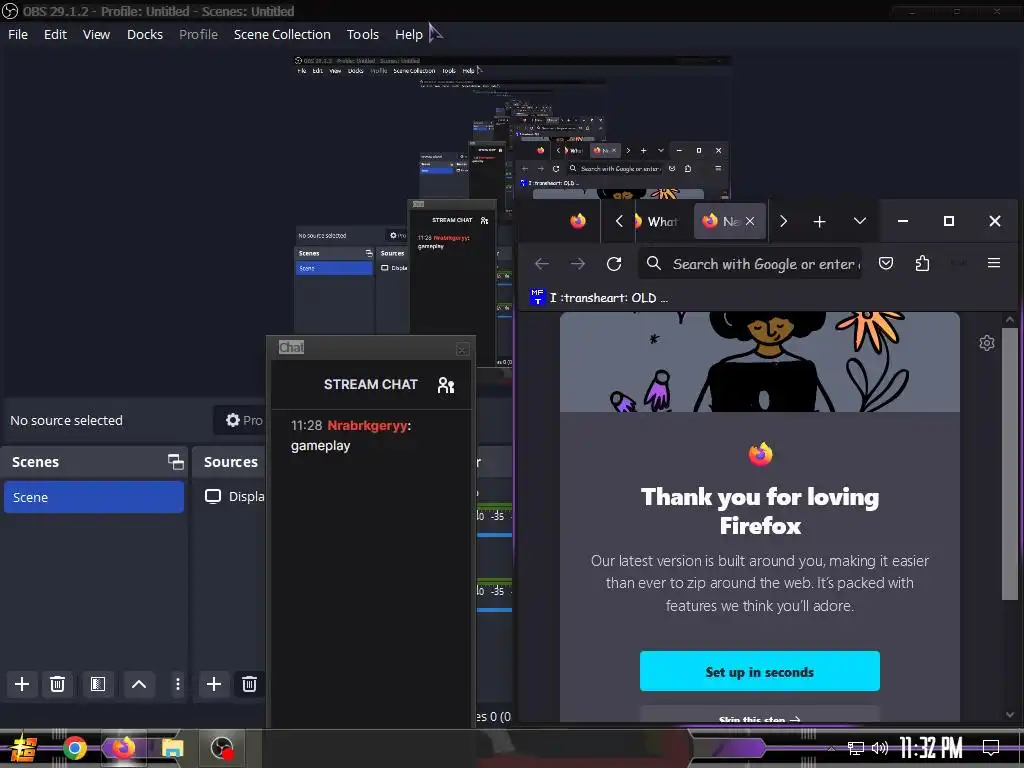Open Firefox View pinned icon
The image size is (1024, 768).
577,221
